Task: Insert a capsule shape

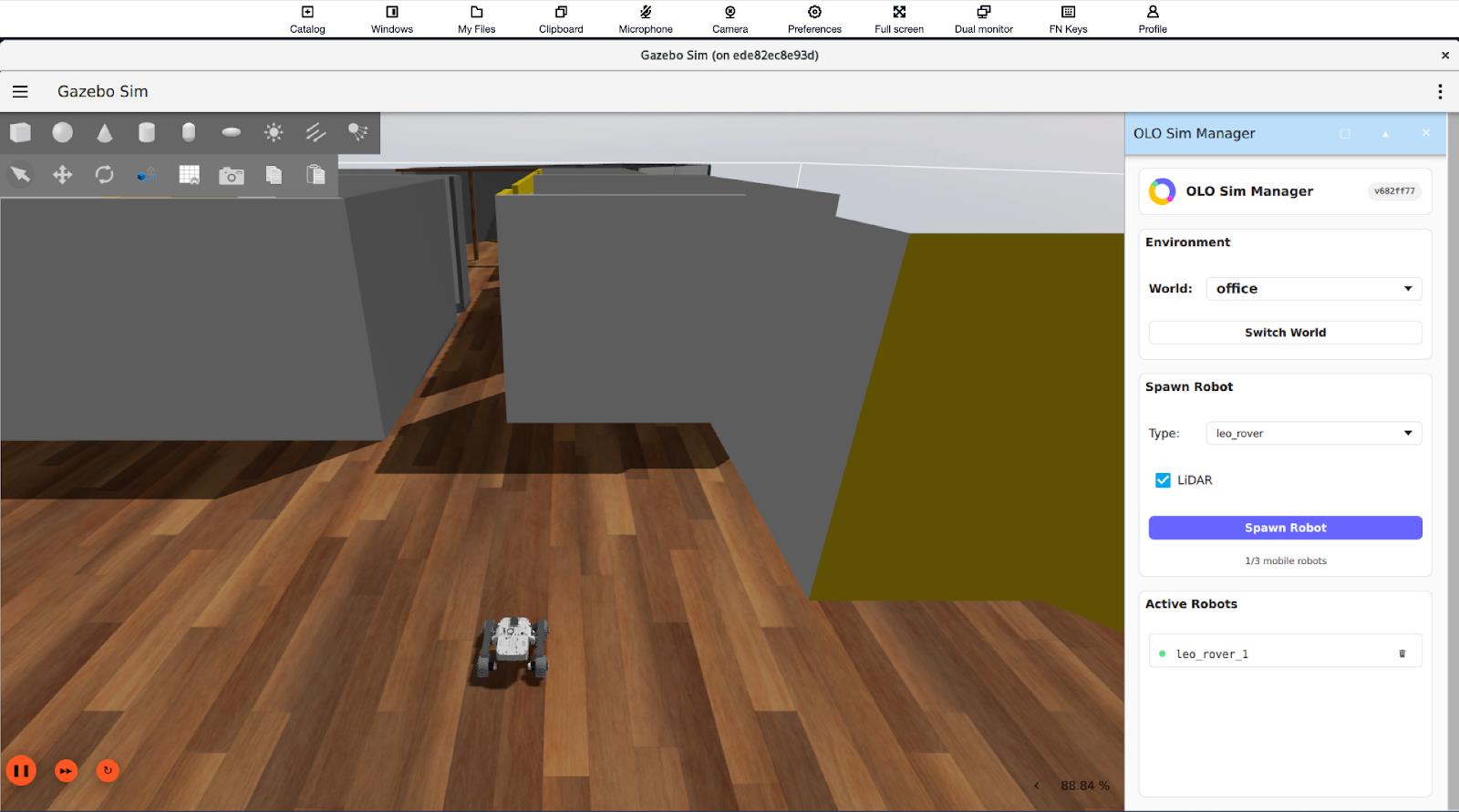Action: (189, 133)
